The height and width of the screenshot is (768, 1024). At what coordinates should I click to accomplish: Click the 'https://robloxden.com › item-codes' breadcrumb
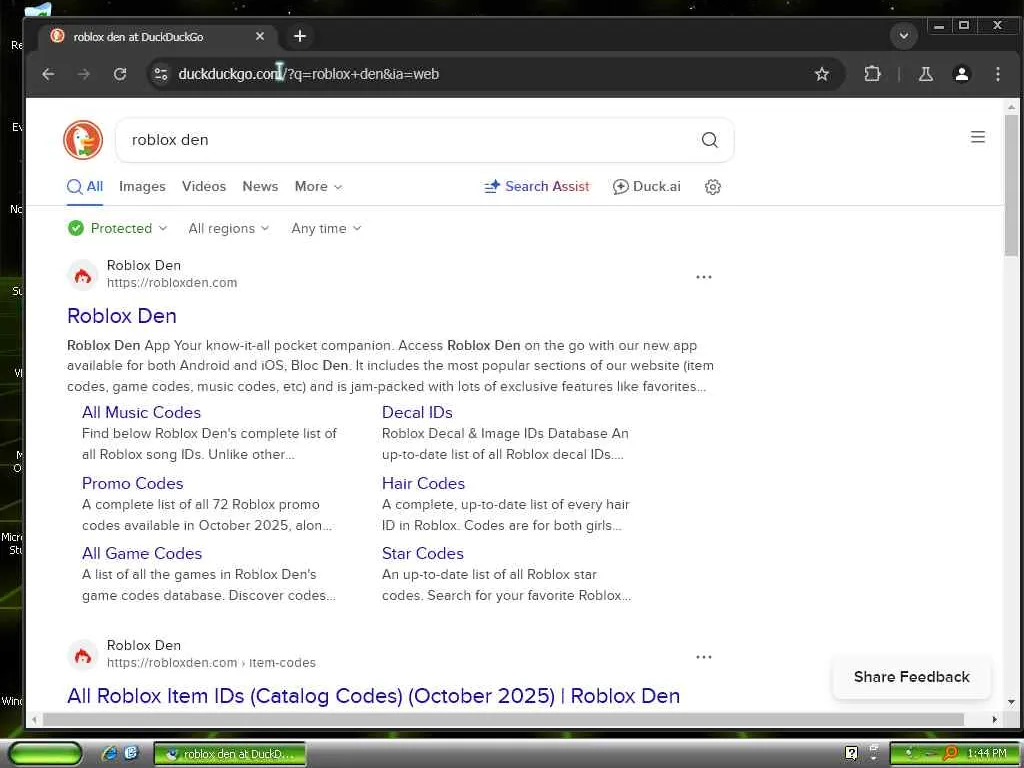(x=211, y=663)
